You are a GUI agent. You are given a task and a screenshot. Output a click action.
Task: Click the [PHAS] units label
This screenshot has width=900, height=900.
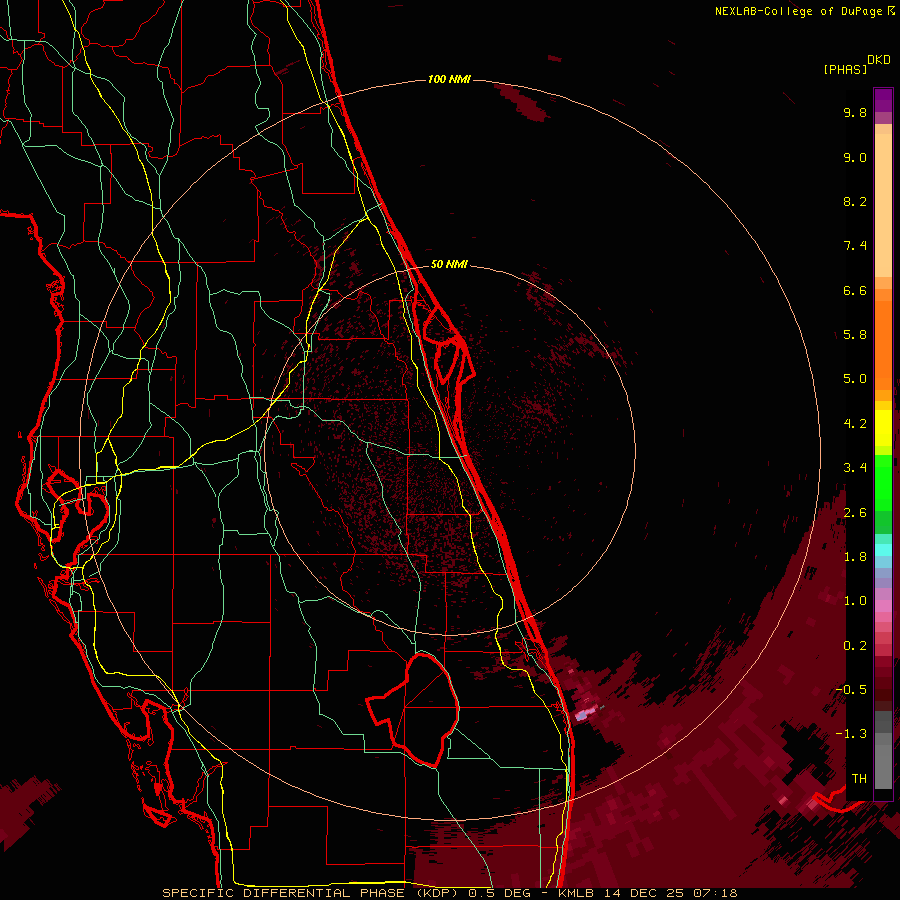(x=844, y=69)
